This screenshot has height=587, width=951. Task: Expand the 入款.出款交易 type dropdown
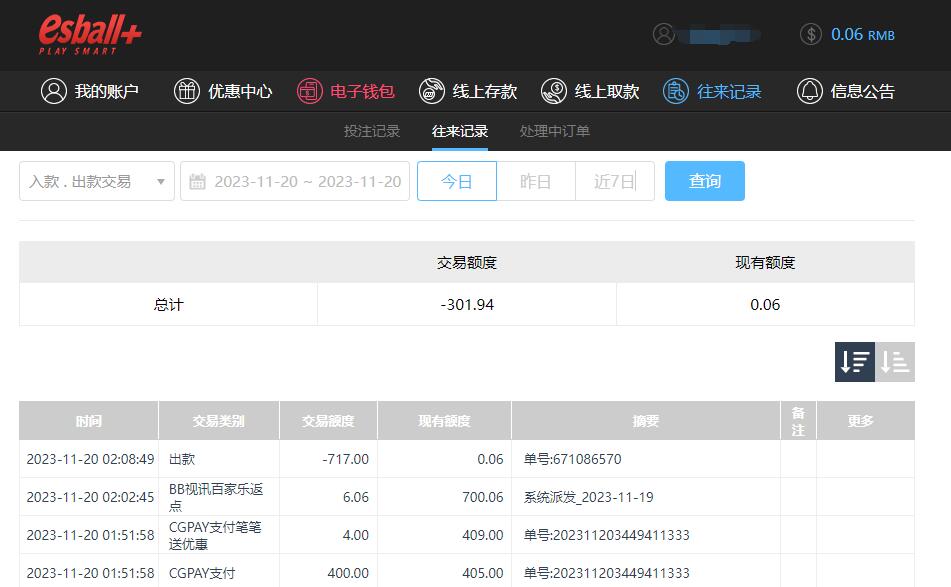tap(97, 181)
